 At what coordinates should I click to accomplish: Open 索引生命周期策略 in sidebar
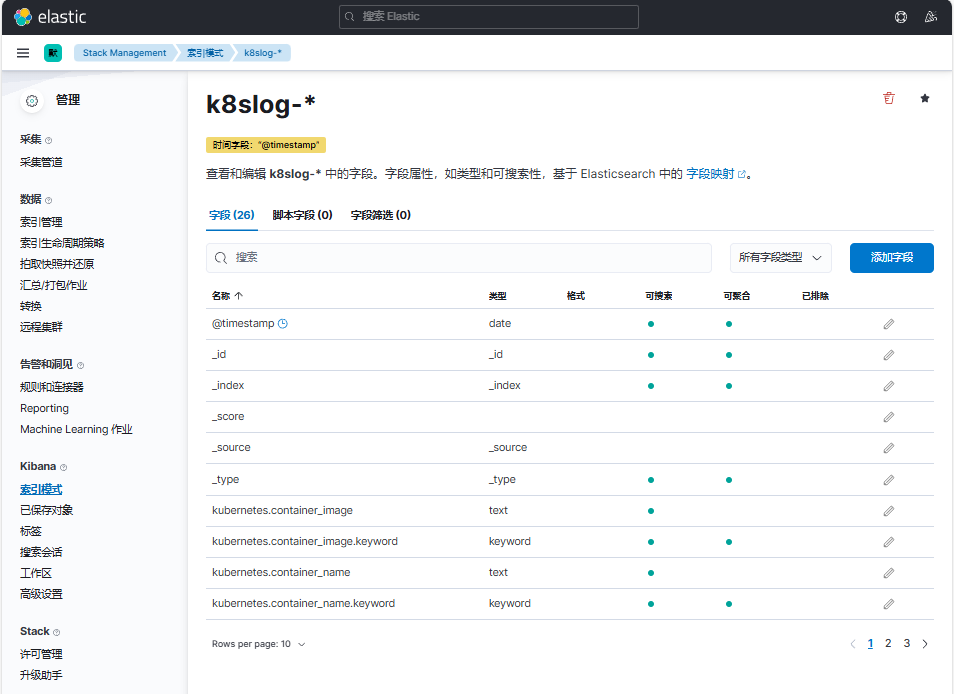point(62,243)
